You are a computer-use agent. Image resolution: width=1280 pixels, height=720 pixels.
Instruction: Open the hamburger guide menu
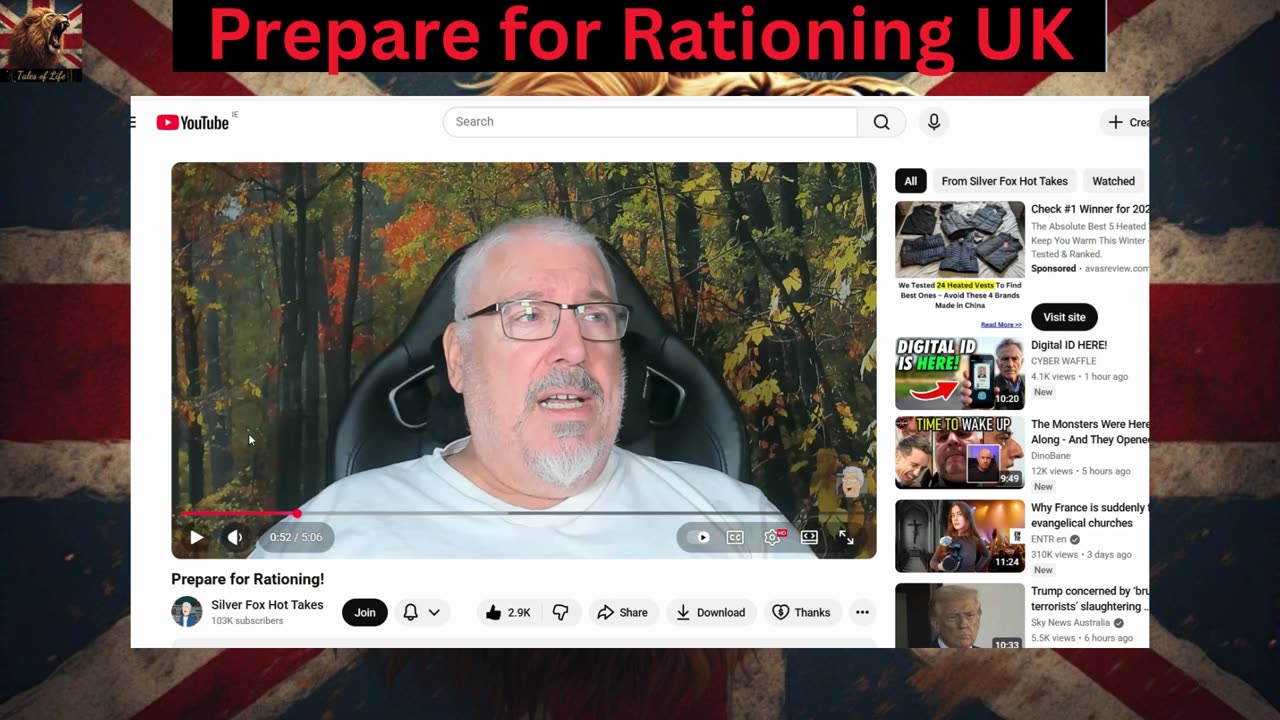tap(132, 122)
